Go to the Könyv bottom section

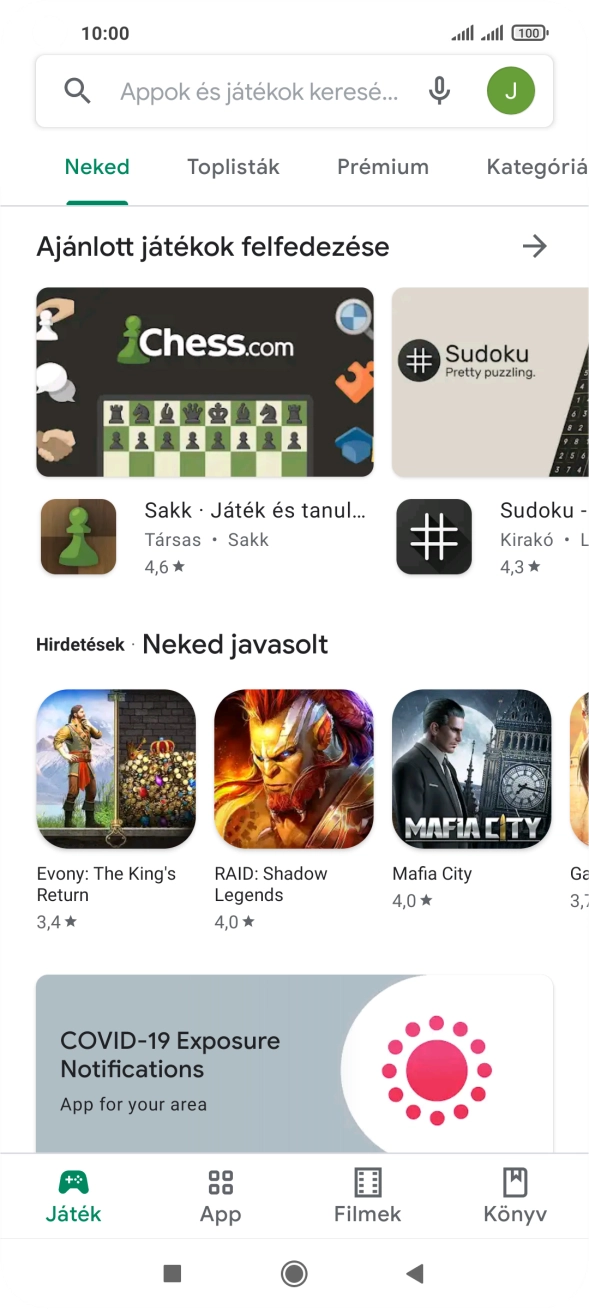pyautogui.click(x=515, y=1197)
